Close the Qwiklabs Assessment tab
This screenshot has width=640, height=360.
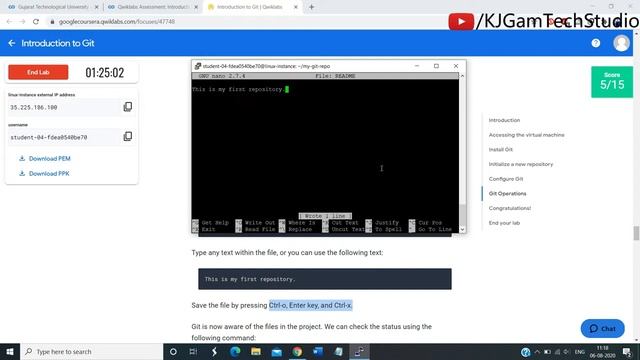tap(196, 7)
